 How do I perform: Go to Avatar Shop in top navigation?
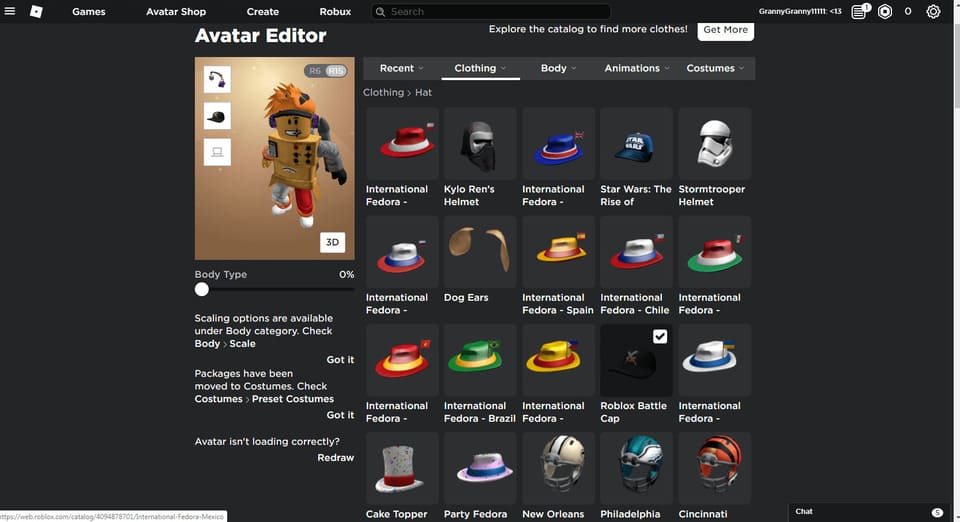(x=176, y=12)
